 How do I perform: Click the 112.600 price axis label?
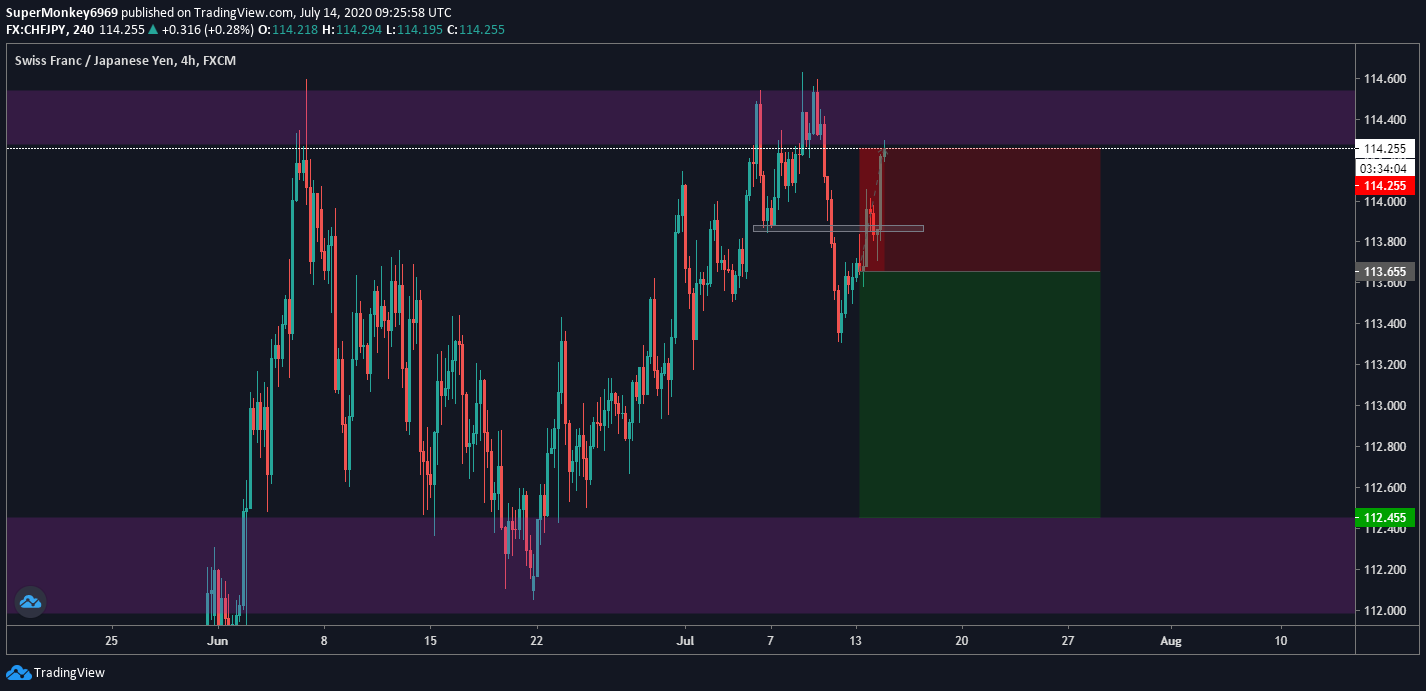click(x=1384, y=488)
